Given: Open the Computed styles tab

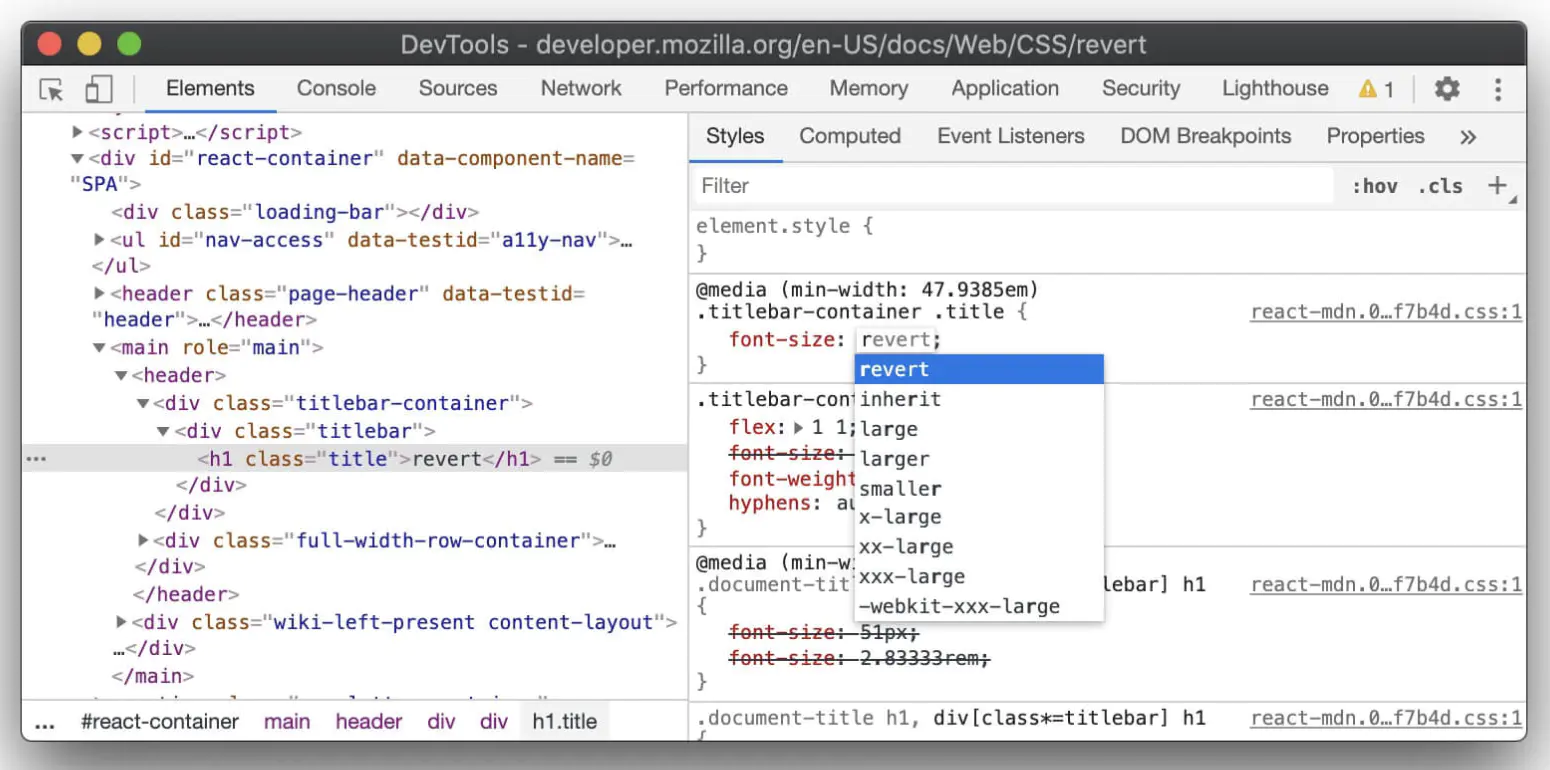Looking at the screenshot, I should click(x=850, y=136).
